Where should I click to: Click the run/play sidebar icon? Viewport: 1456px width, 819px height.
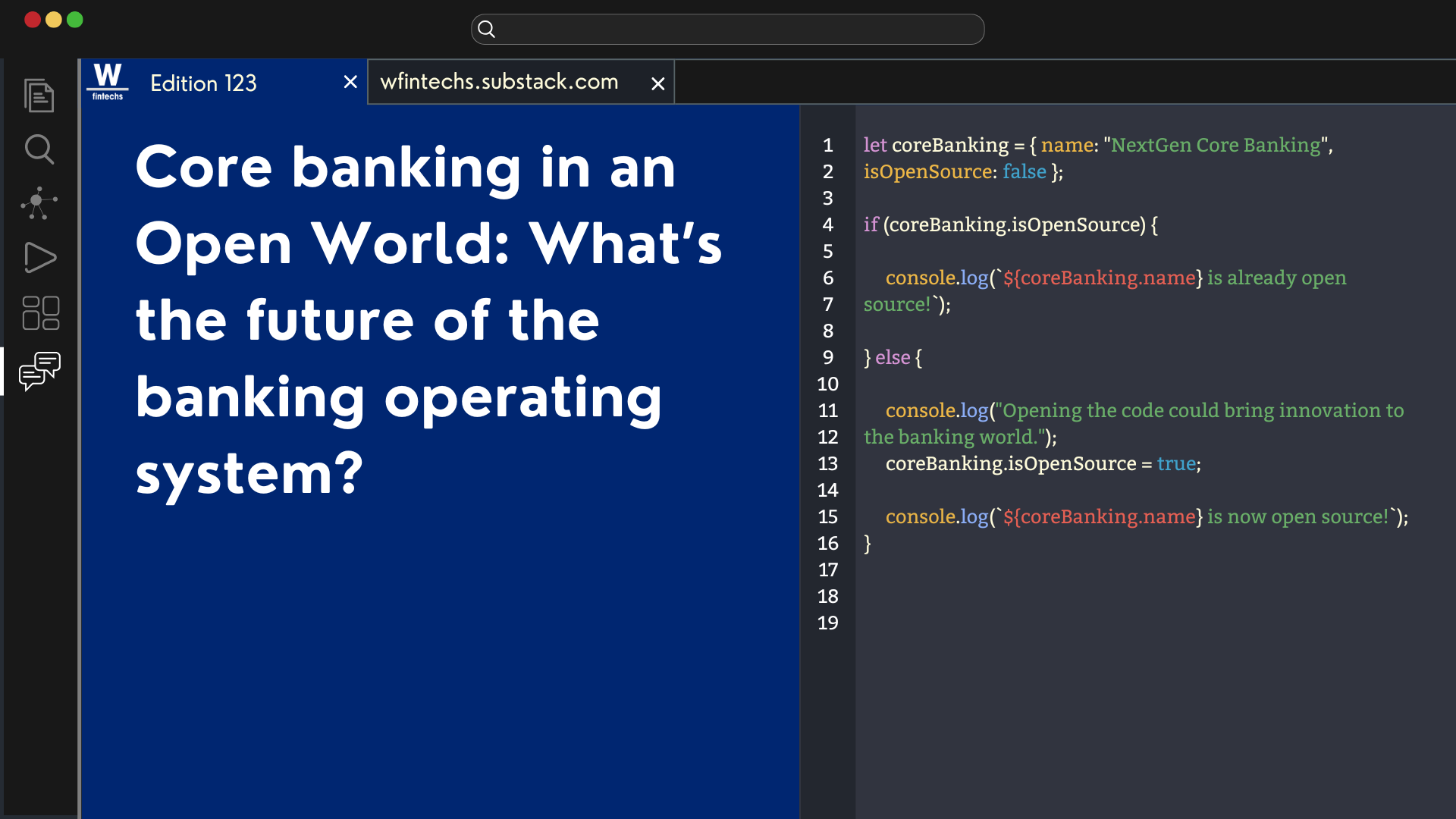[x=39, y=258]
